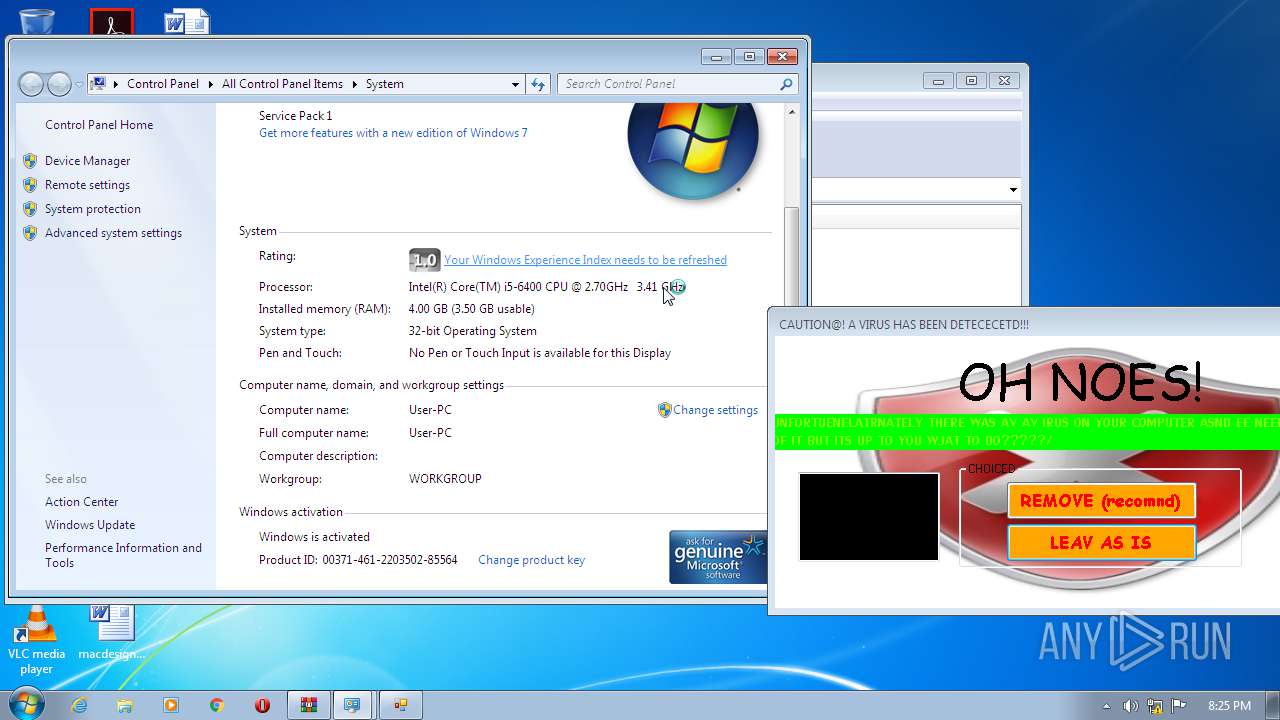Open Adobe Reader desktop icon
Image resolution: width=1280 pixels, height=720 pixels.
111,21
